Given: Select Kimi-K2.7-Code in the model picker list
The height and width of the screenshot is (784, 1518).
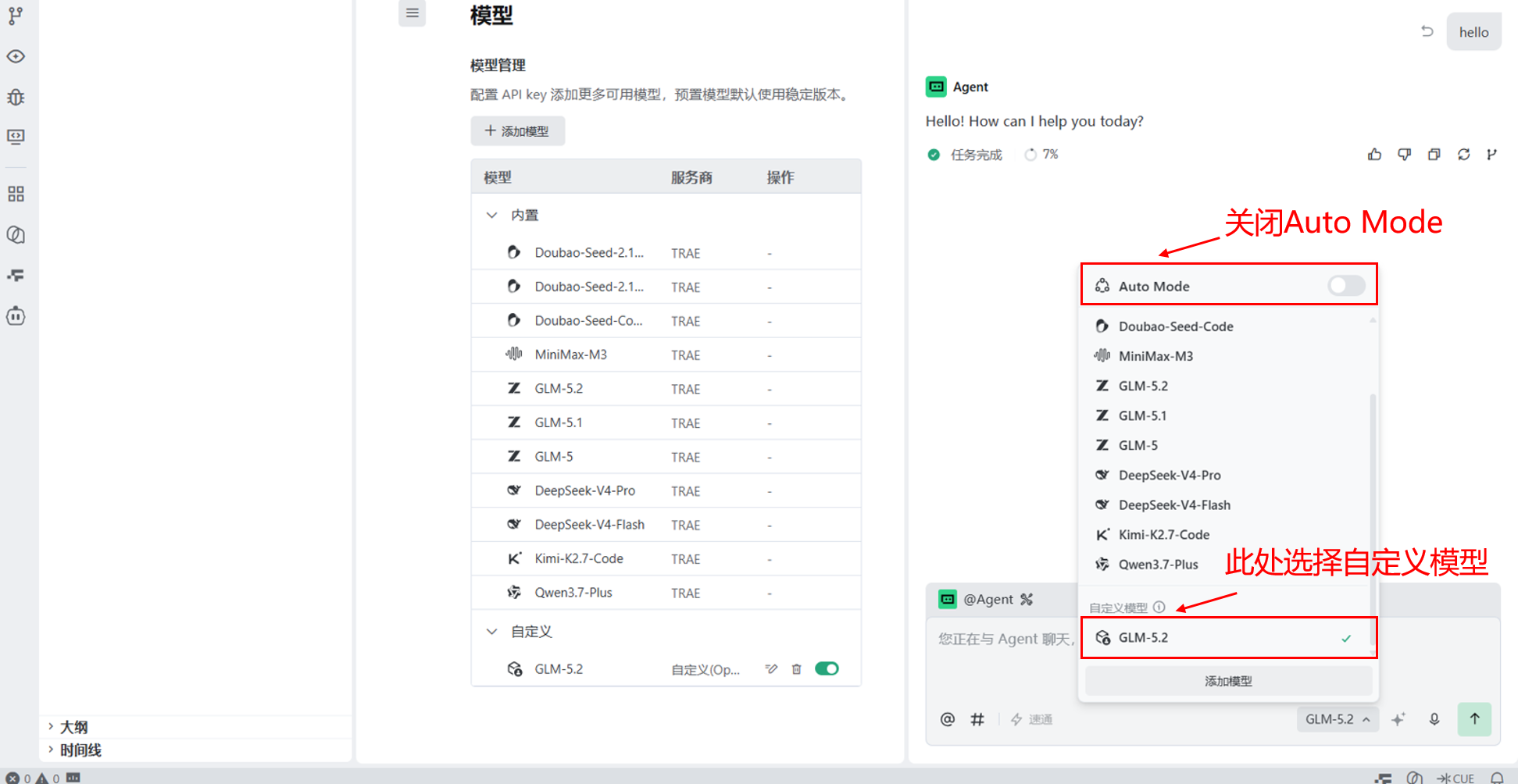Looking at the screenshot, I should [1228, 534].
